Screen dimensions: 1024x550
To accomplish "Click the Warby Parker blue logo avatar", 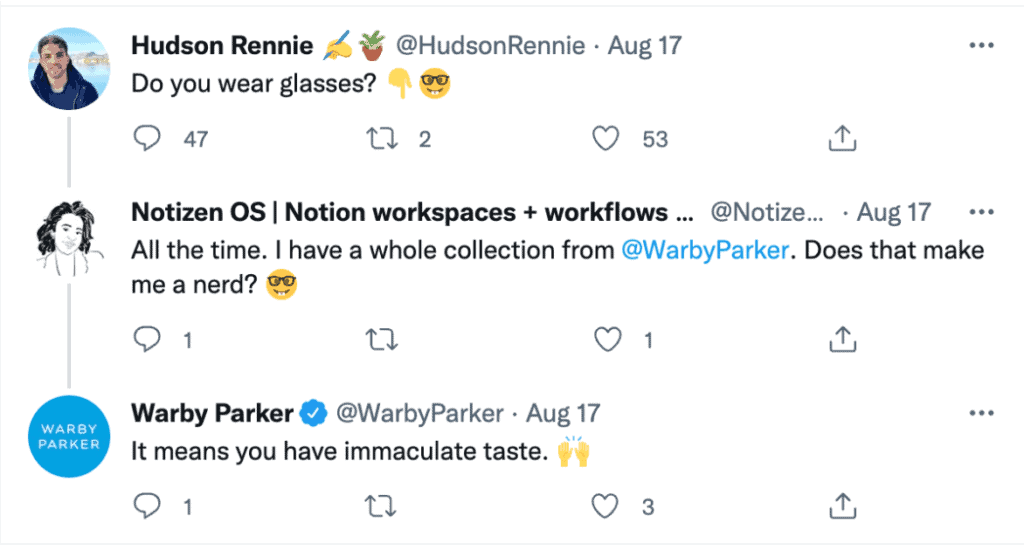I will click(69, 437).
